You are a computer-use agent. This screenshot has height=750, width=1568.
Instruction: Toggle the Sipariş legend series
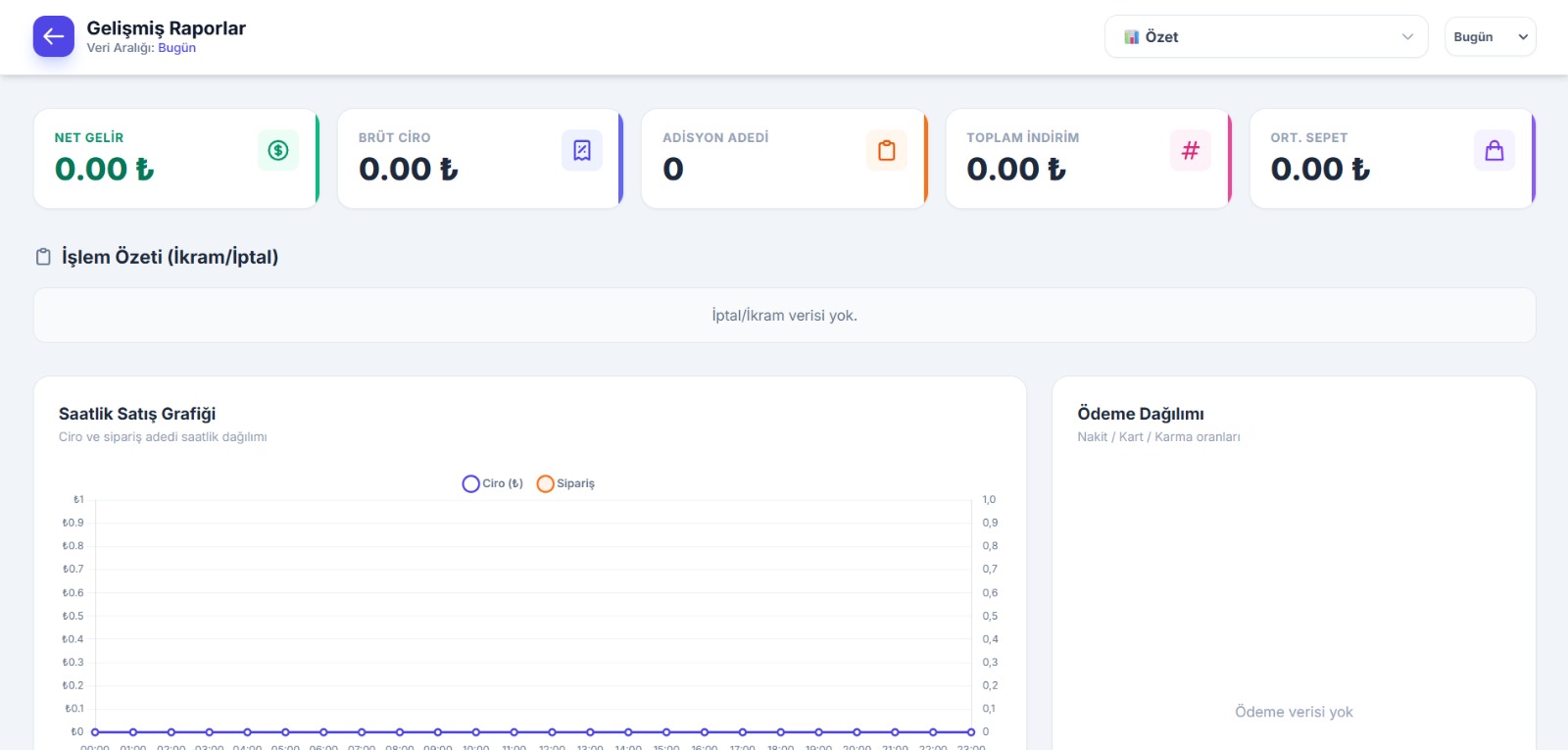(x=566, y=483)
